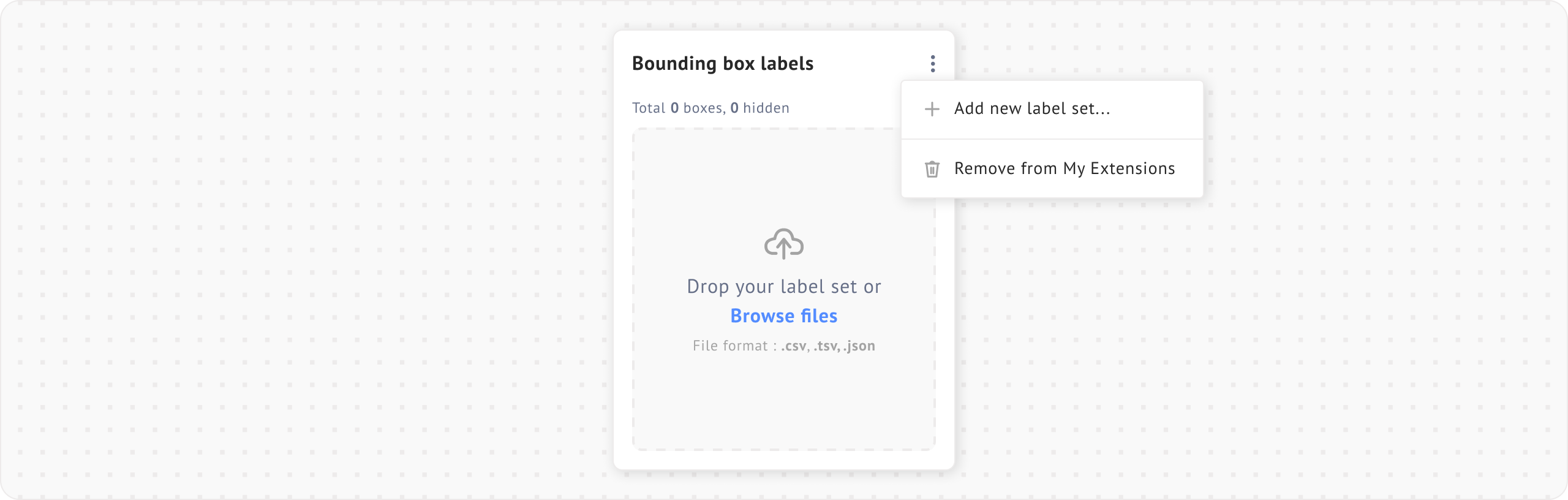
Task: Open the Browse files link
Action: (x=783, y=316)
